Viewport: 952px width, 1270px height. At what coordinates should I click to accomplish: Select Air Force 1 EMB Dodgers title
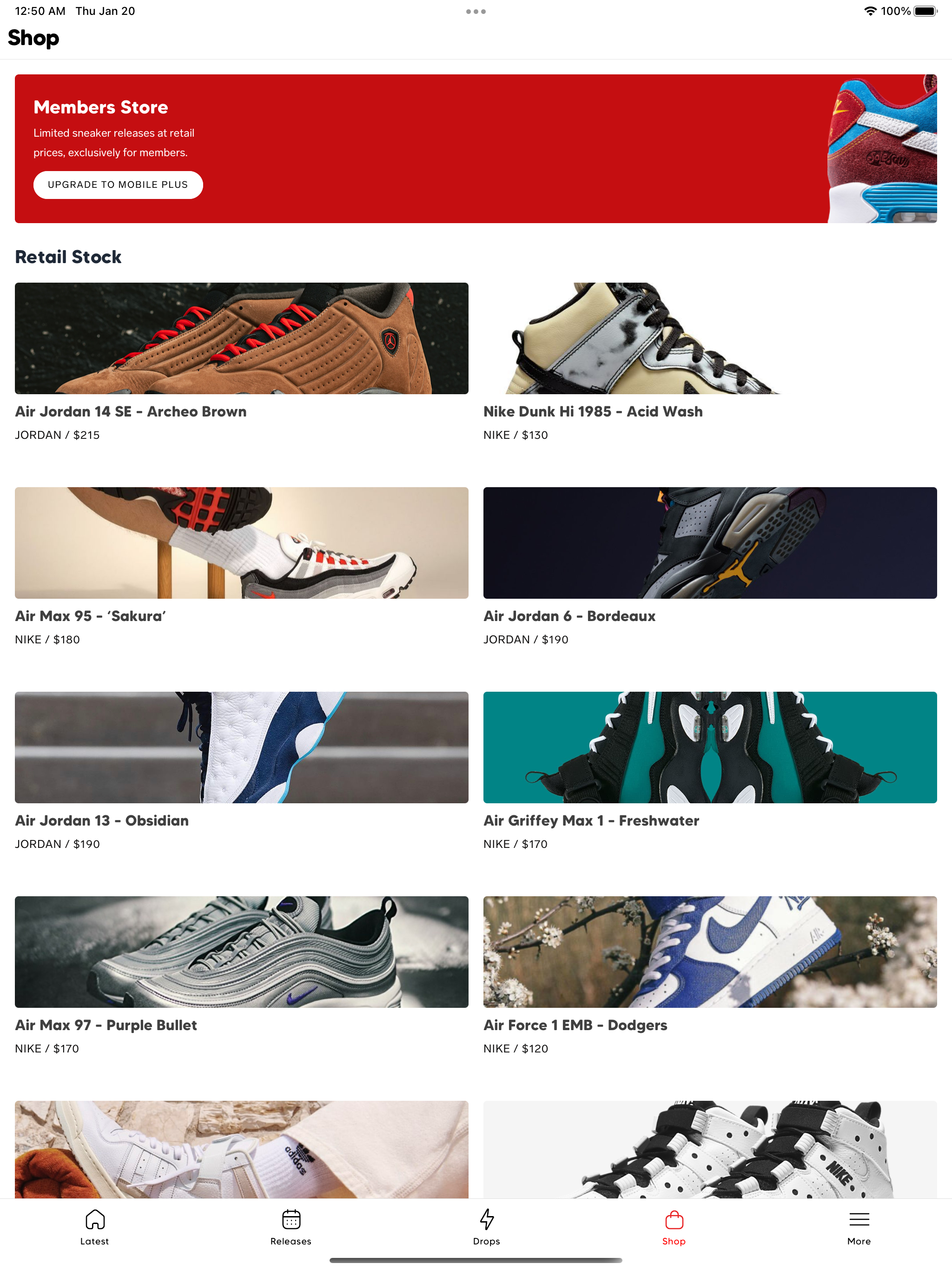575,1025
